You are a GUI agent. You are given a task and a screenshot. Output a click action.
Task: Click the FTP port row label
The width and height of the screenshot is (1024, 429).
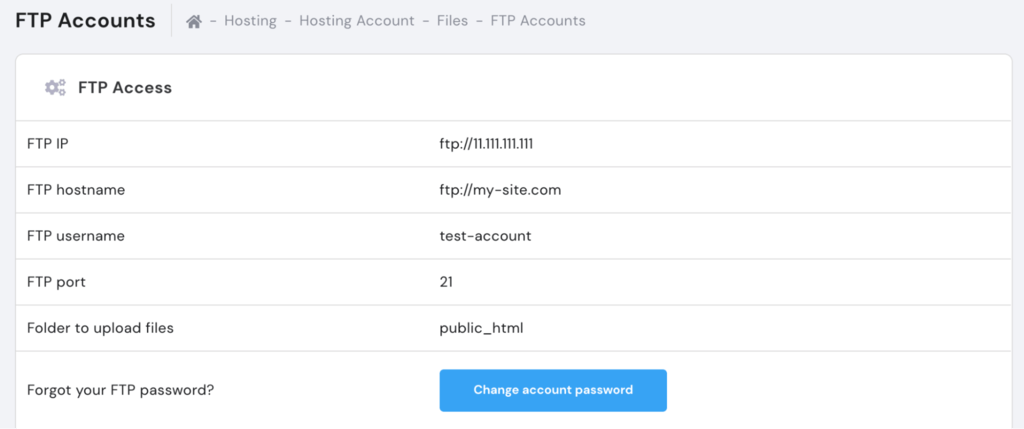coord(56,282)
